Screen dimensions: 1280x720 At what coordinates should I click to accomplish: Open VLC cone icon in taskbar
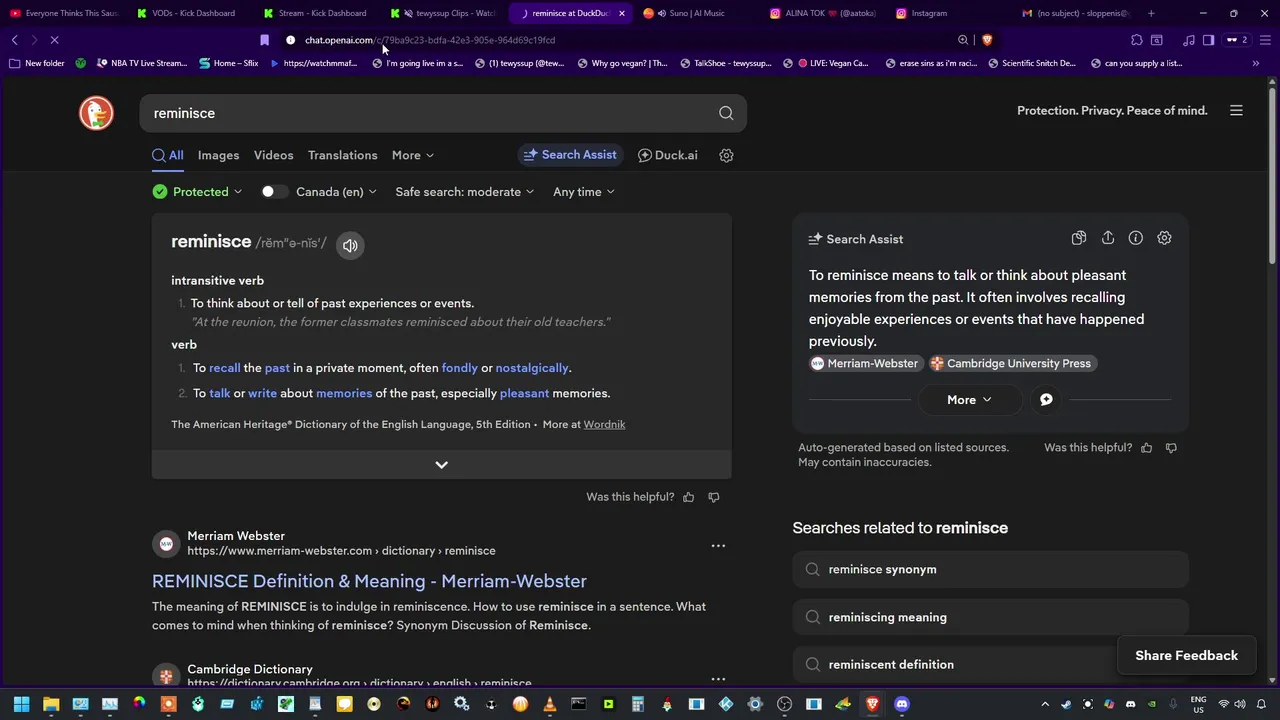click(x=549, y=704)
